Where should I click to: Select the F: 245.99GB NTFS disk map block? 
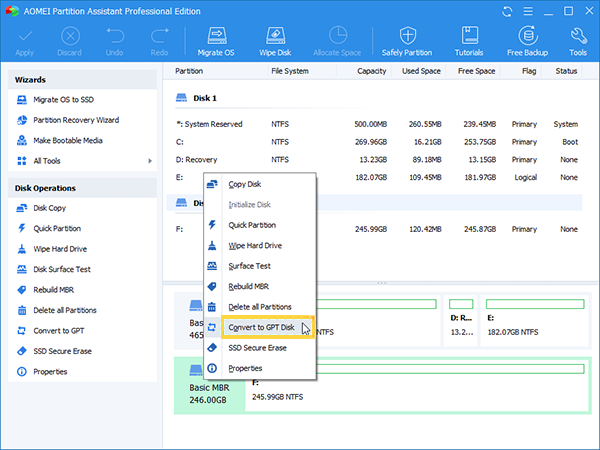click(417, 385)
